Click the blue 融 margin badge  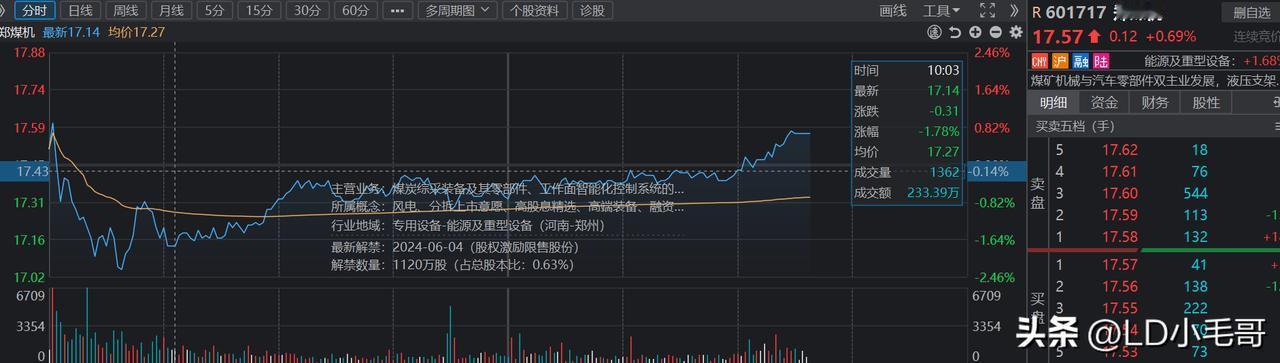coord(1080,61)
